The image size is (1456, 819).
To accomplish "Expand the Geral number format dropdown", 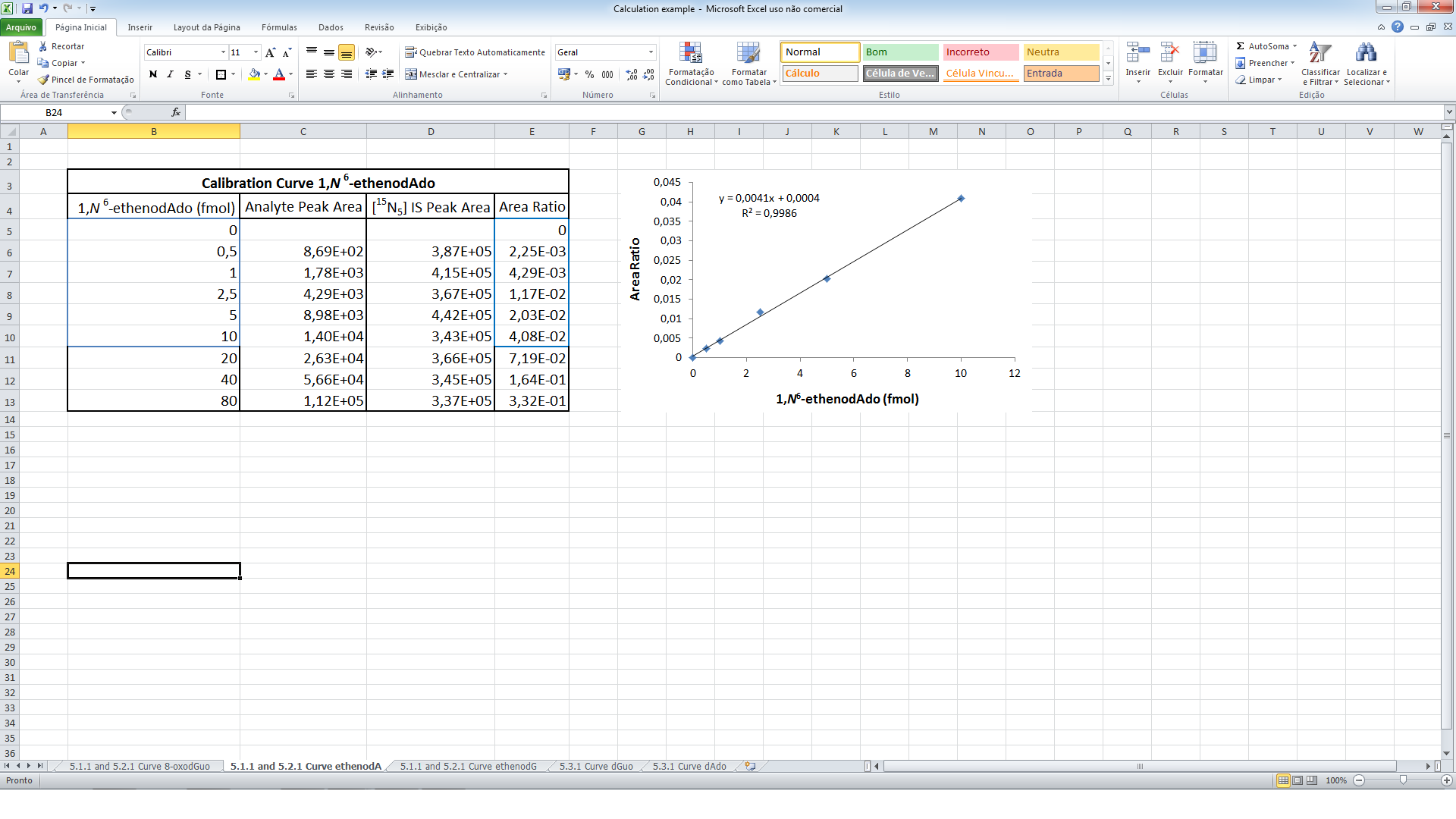I will [651, 52].
